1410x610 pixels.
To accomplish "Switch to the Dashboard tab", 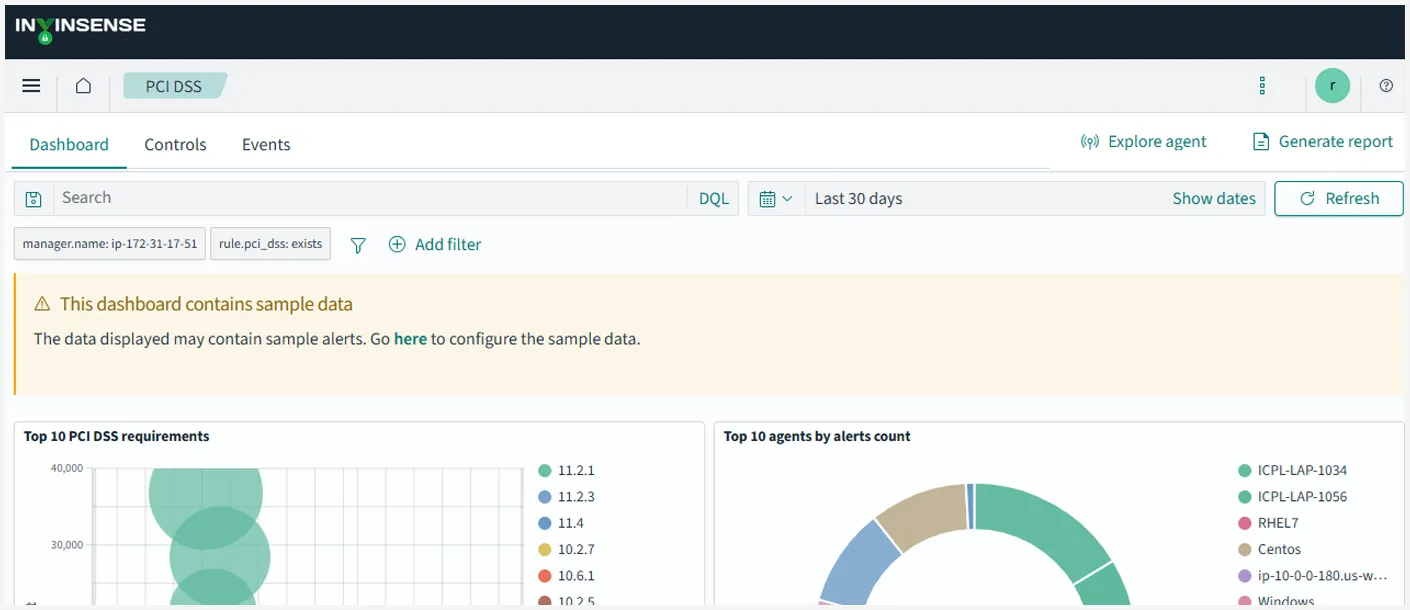I will tap(69, 144).
